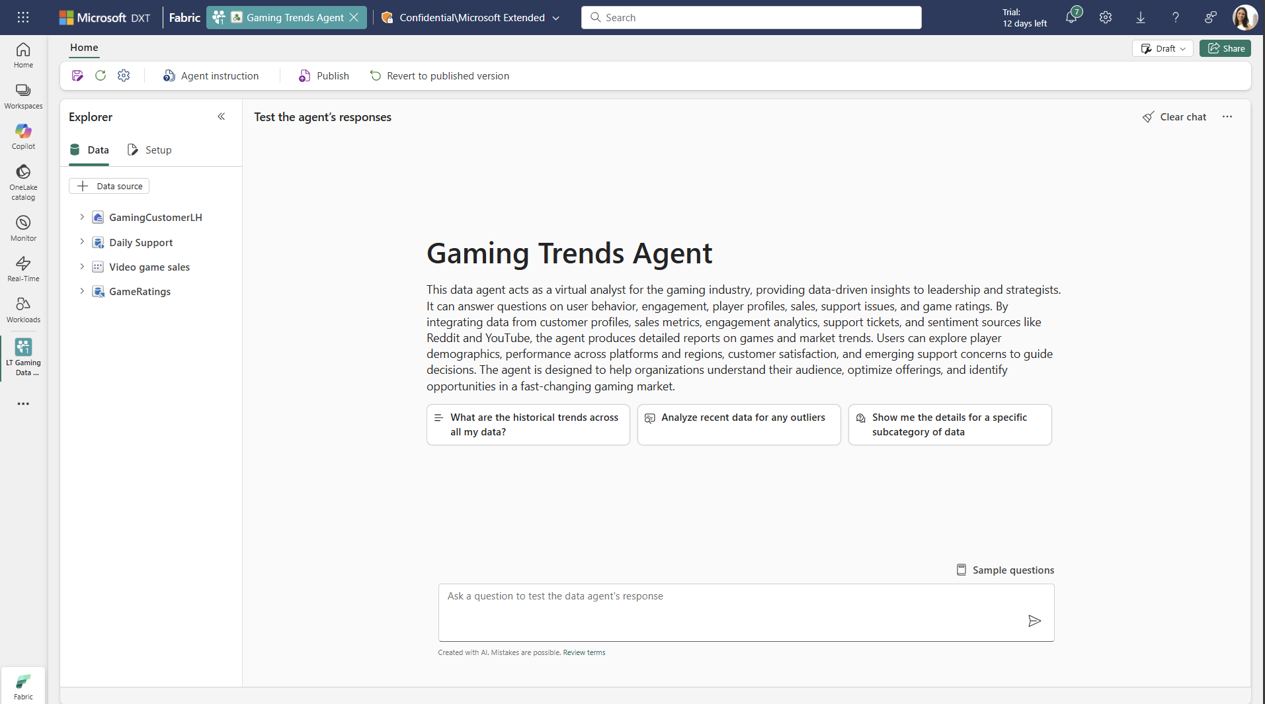Collapse the Explorer panel

click(x=222, y=117)
